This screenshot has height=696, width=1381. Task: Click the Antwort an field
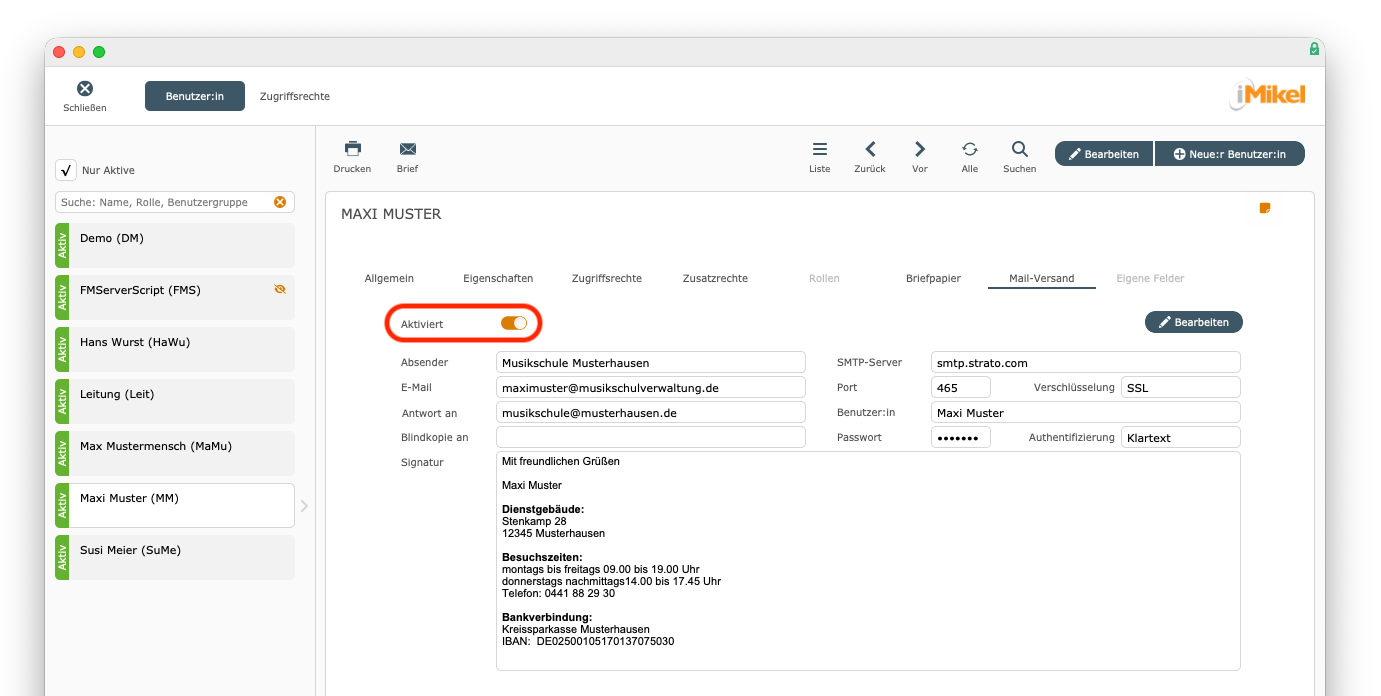pyautogui.click(x=650, y=412)
